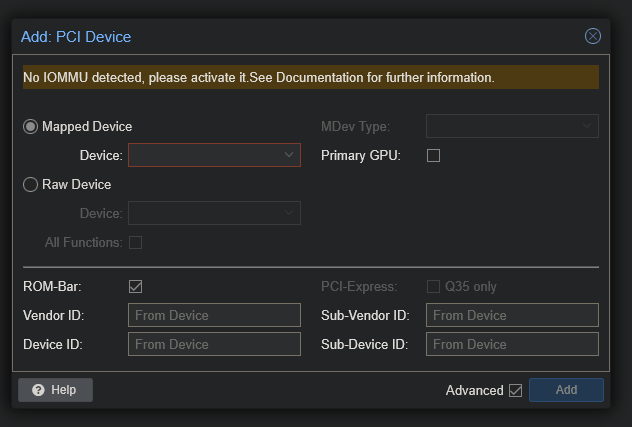
Task: Click the Add button
Action: [x=566, y=390]
